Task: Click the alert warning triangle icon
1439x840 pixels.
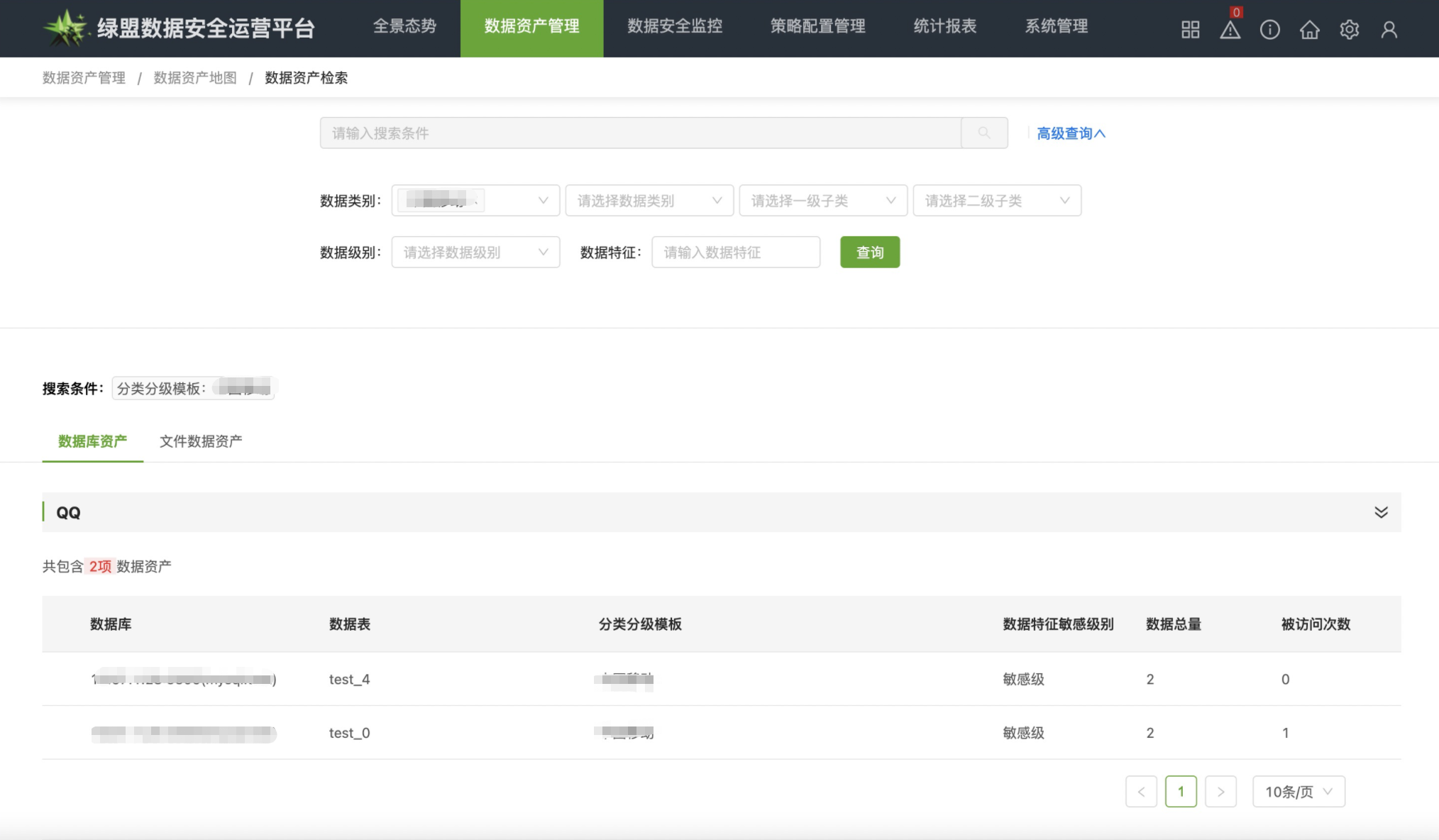Action: pyautogui.click(x=1230, y=30)
